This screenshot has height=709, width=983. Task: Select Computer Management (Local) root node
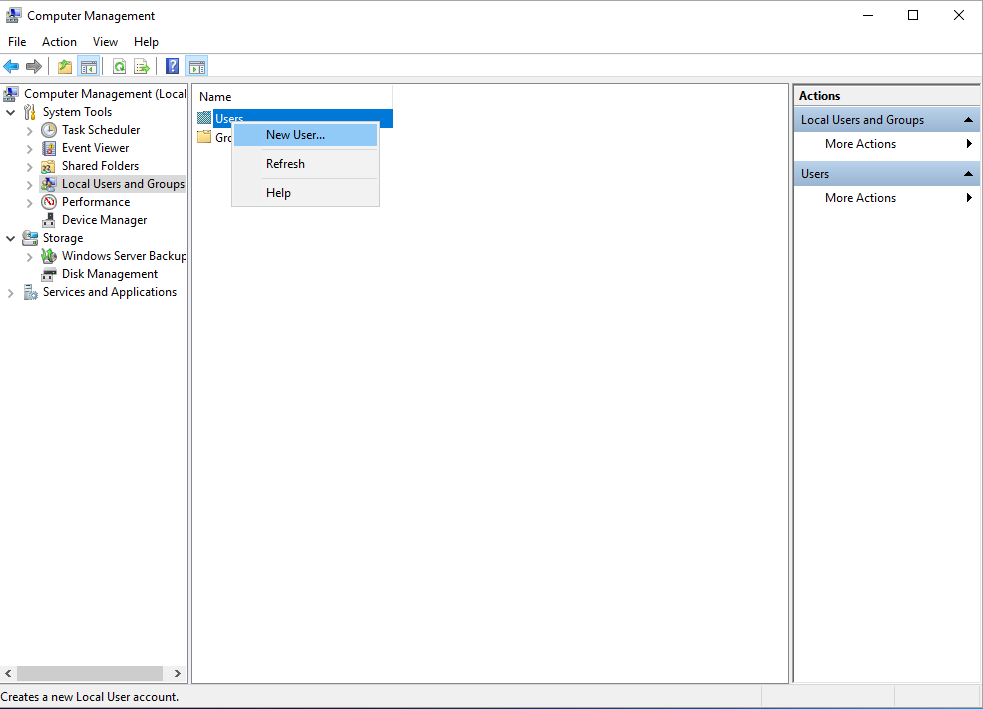click(105, 94)
